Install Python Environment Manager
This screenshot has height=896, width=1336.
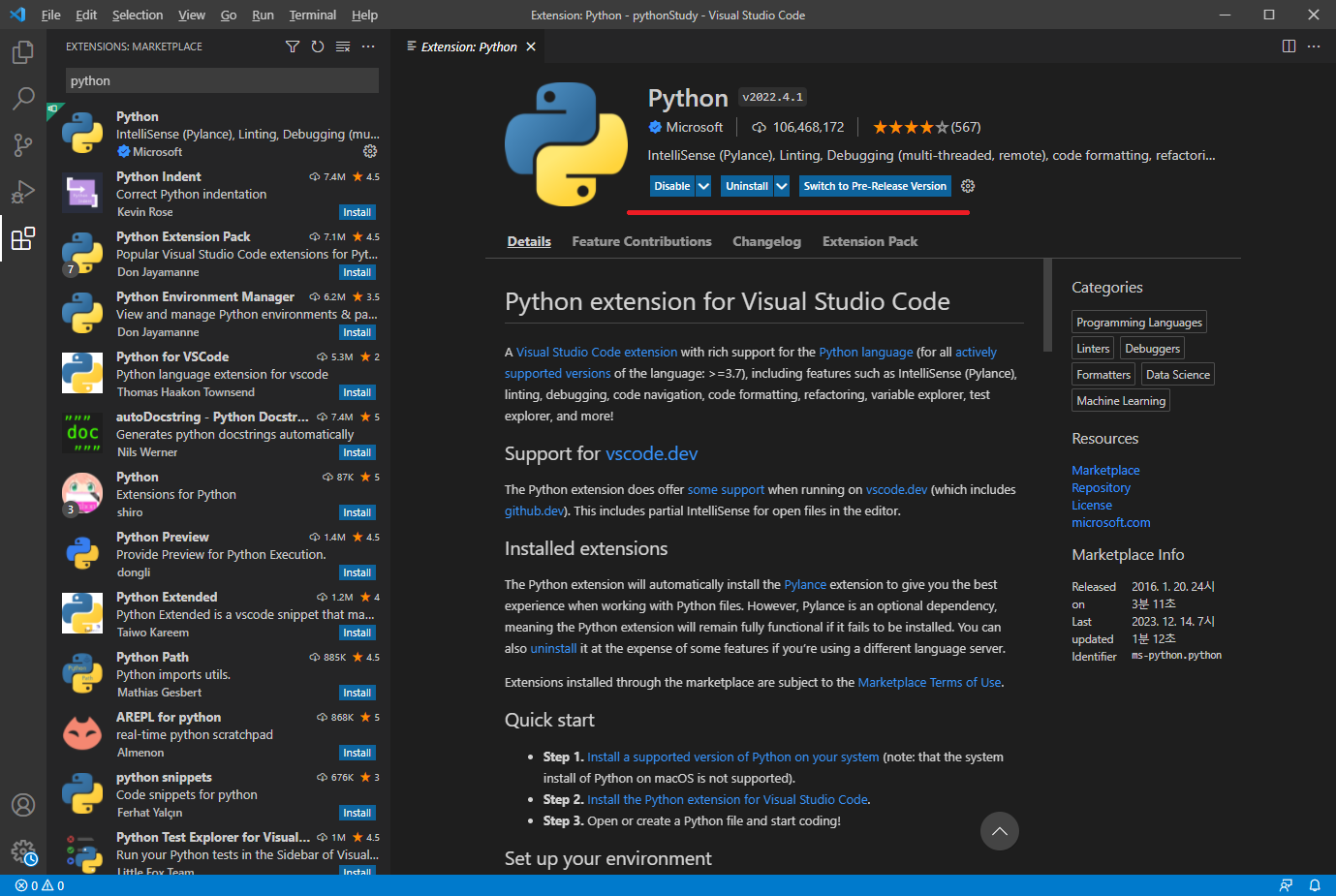coord(357,332)
